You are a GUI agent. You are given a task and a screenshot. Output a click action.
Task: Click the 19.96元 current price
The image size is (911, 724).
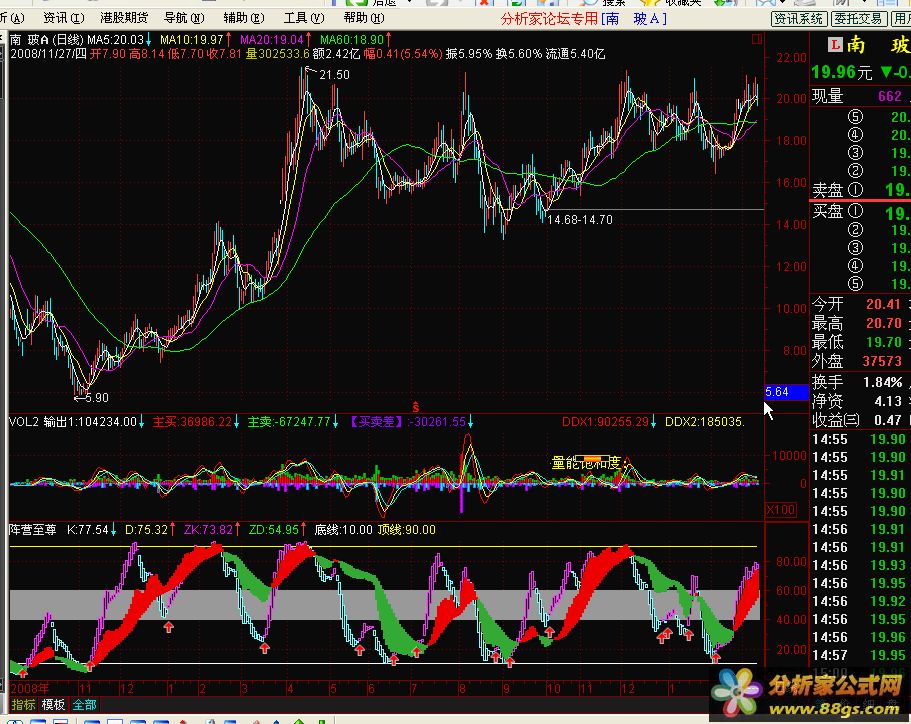(842, 72)
